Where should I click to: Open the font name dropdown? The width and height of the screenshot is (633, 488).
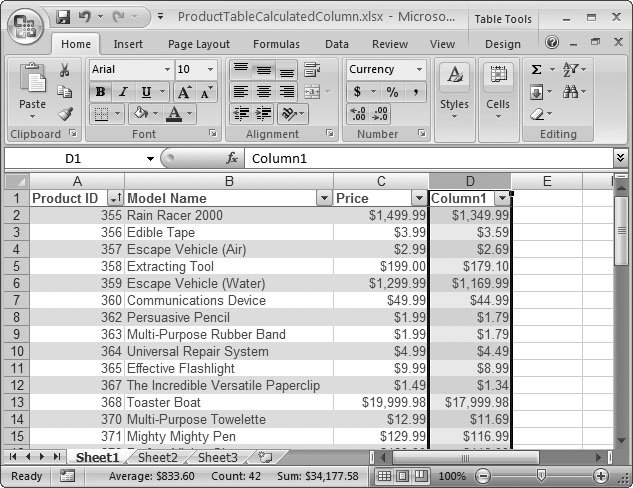[x=167, y=69]
